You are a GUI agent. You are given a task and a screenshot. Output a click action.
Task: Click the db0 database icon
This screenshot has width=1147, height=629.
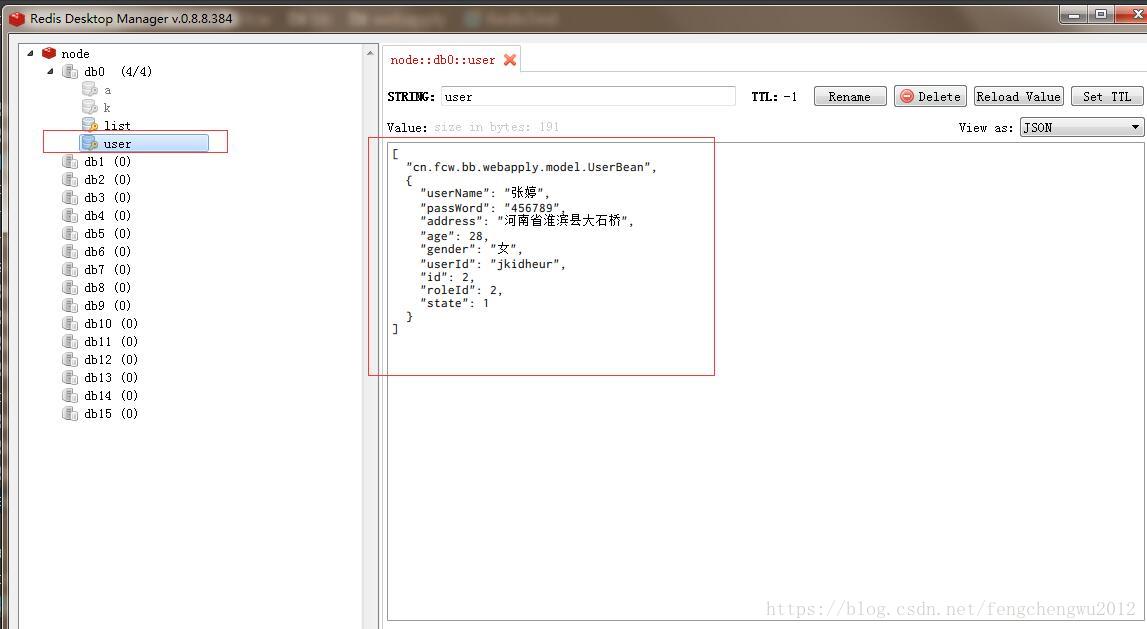click(70, 72)
